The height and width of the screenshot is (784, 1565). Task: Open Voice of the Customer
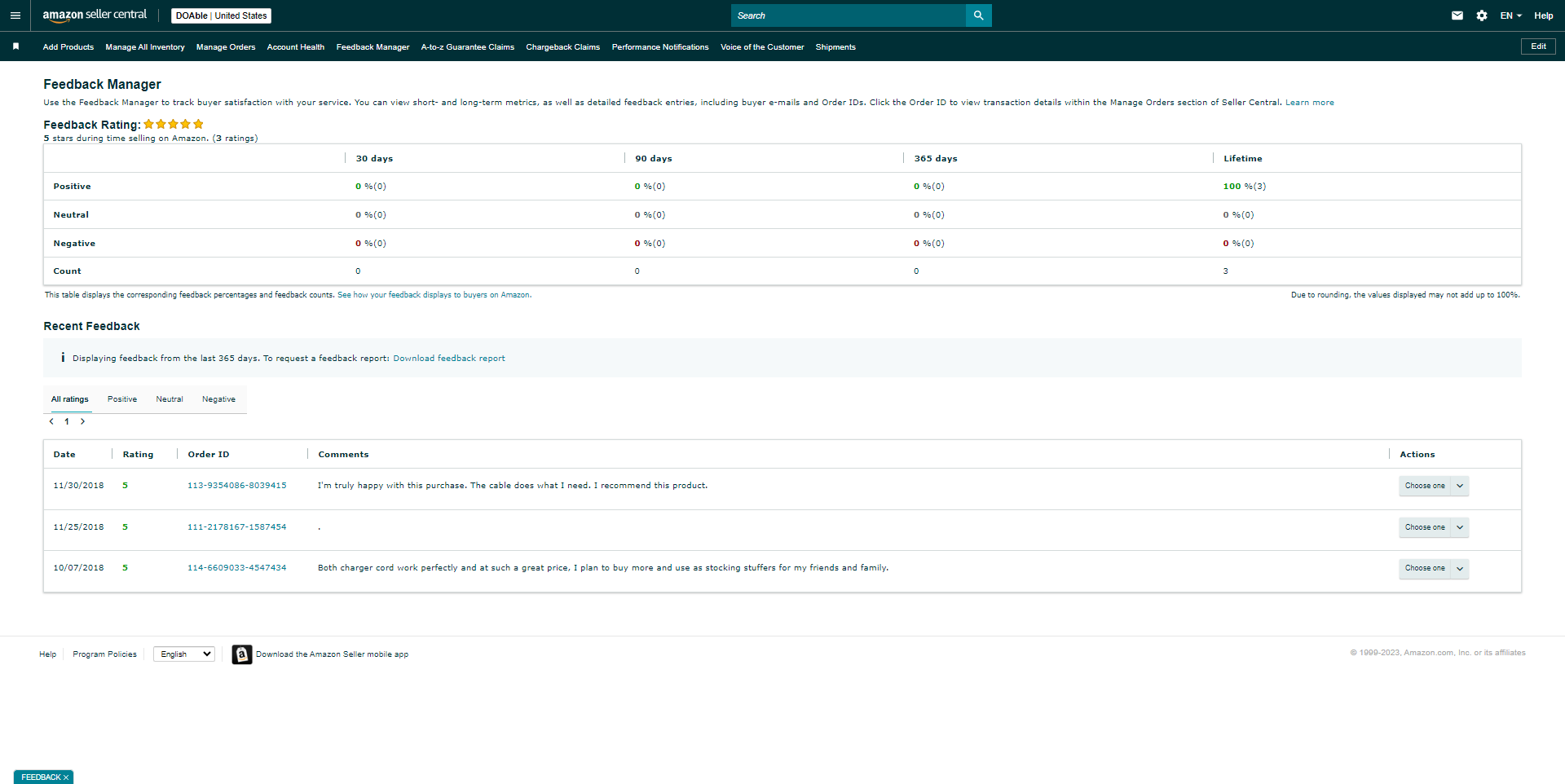tap(762, 47)
